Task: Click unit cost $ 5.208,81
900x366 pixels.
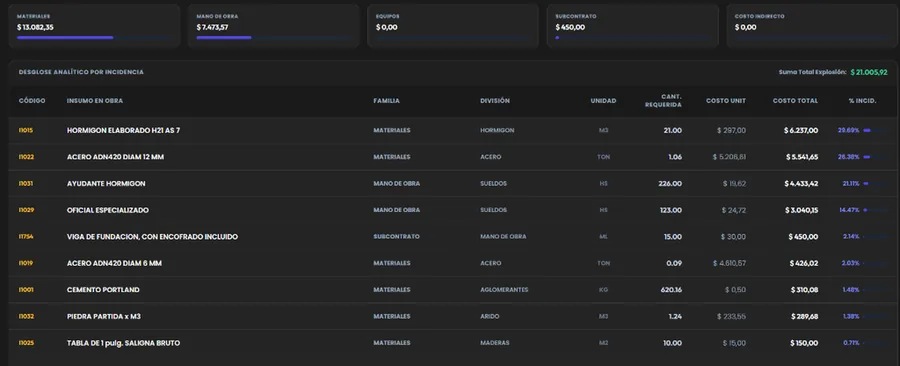Action: 730,157
